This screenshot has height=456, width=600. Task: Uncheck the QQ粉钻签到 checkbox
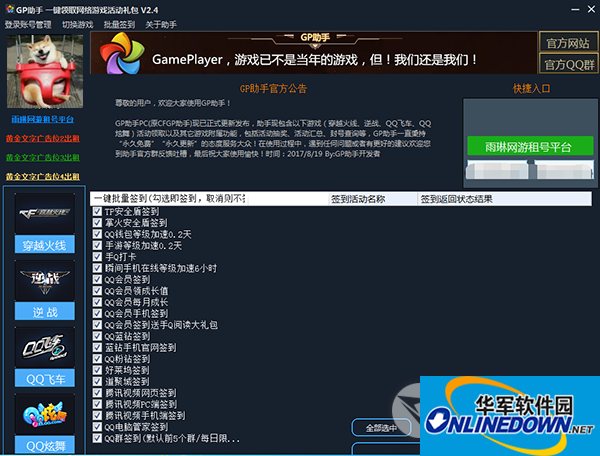(x=97, y=359)
